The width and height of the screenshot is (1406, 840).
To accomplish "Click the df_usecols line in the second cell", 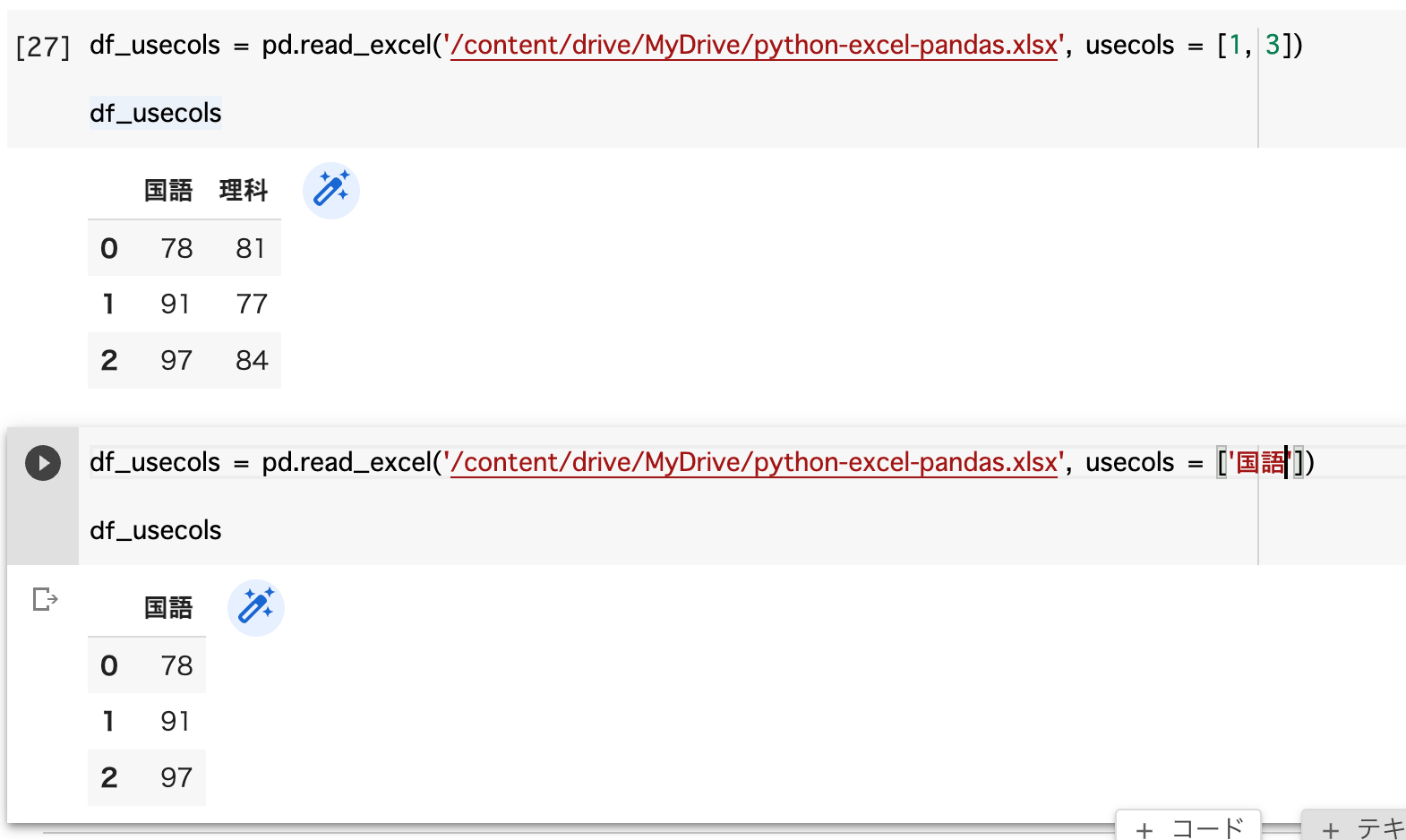I will point(156,530).
